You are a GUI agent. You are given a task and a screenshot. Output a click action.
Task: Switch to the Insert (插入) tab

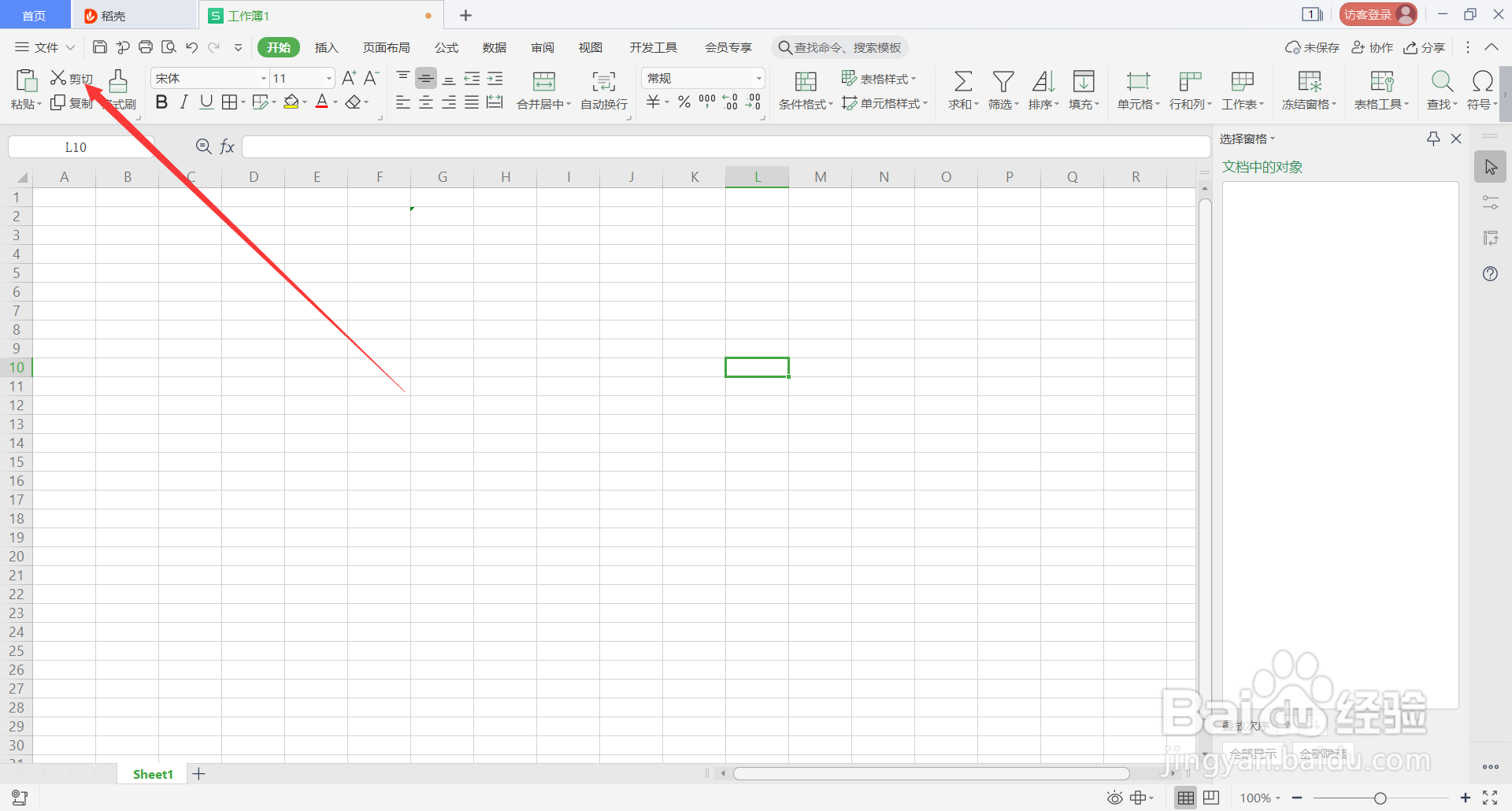pos(326,47)
